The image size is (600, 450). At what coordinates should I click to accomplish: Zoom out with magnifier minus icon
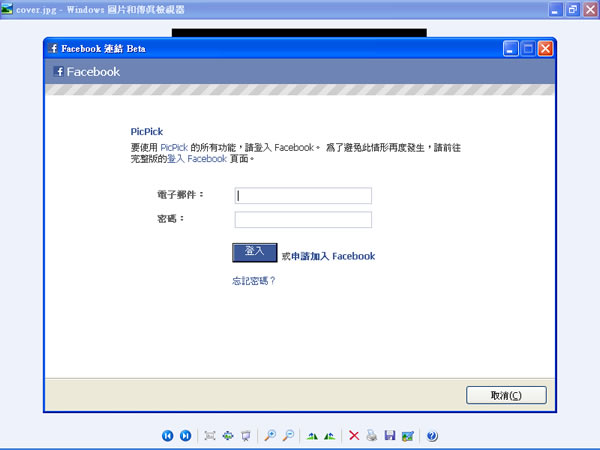pyautogui.click(x=288, y=435)
